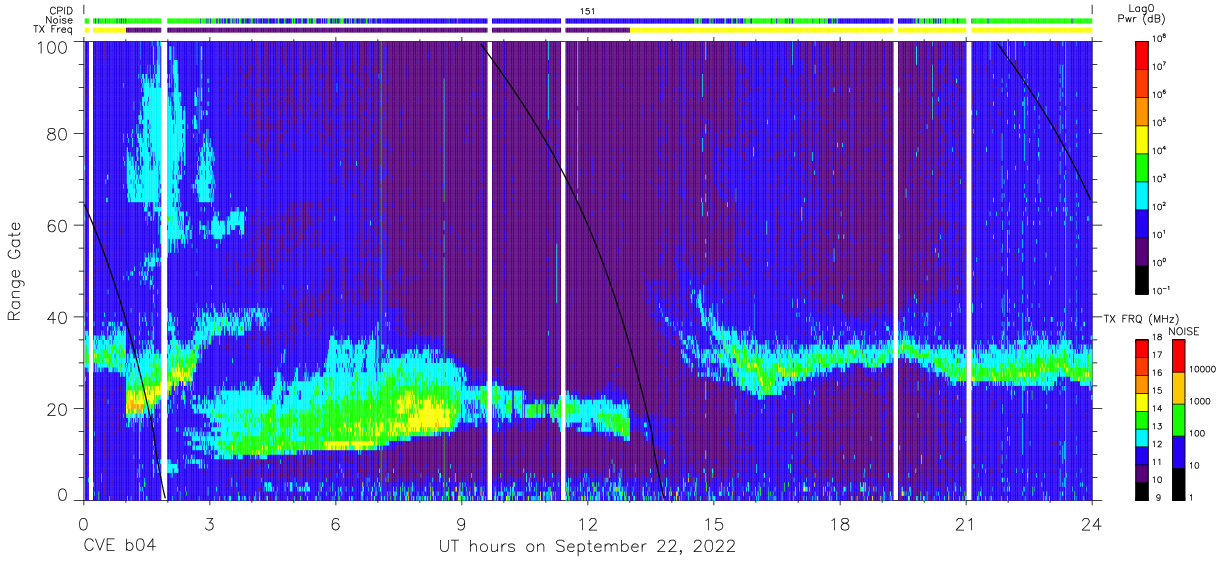The width and height of the screenshot is (1228, 567).
Task: Click x-axis tick label '12'
Action: click(587, 524)
